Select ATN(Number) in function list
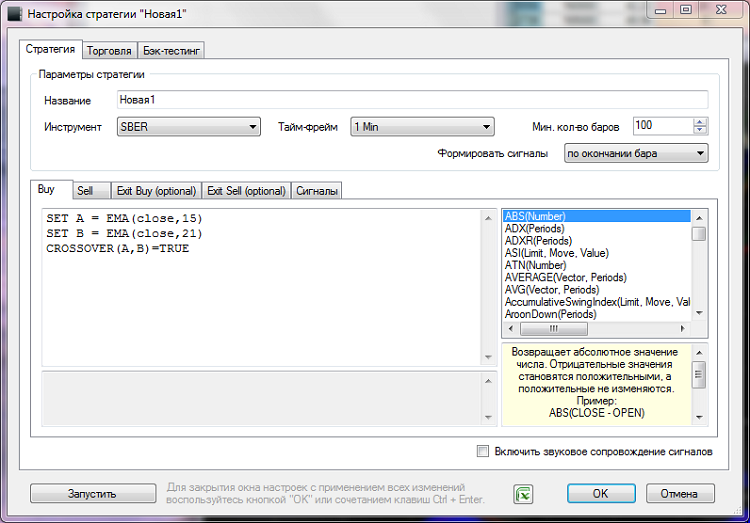The image size is (750, 523). coord(596,265)
